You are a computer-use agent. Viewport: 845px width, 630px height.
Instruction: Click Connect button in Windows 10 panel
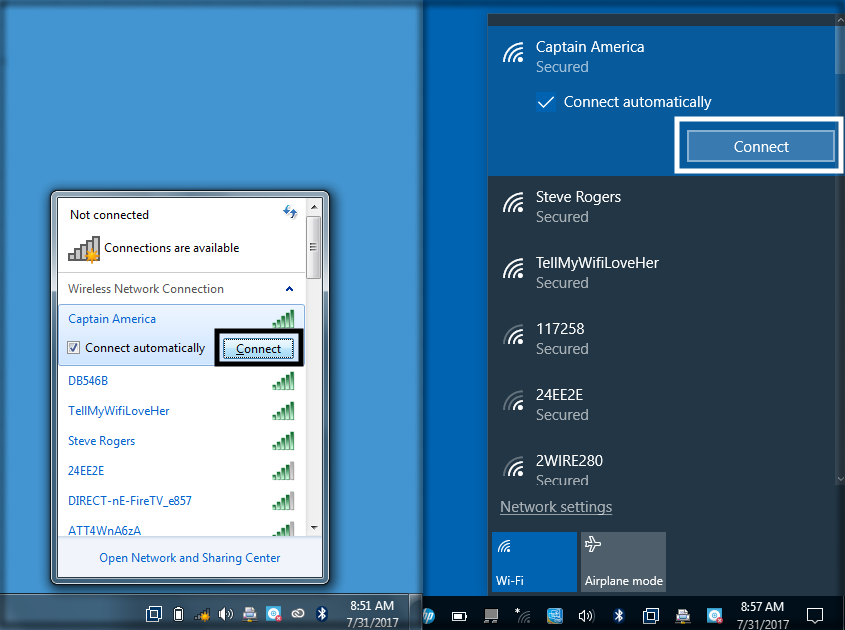point(761,146)
